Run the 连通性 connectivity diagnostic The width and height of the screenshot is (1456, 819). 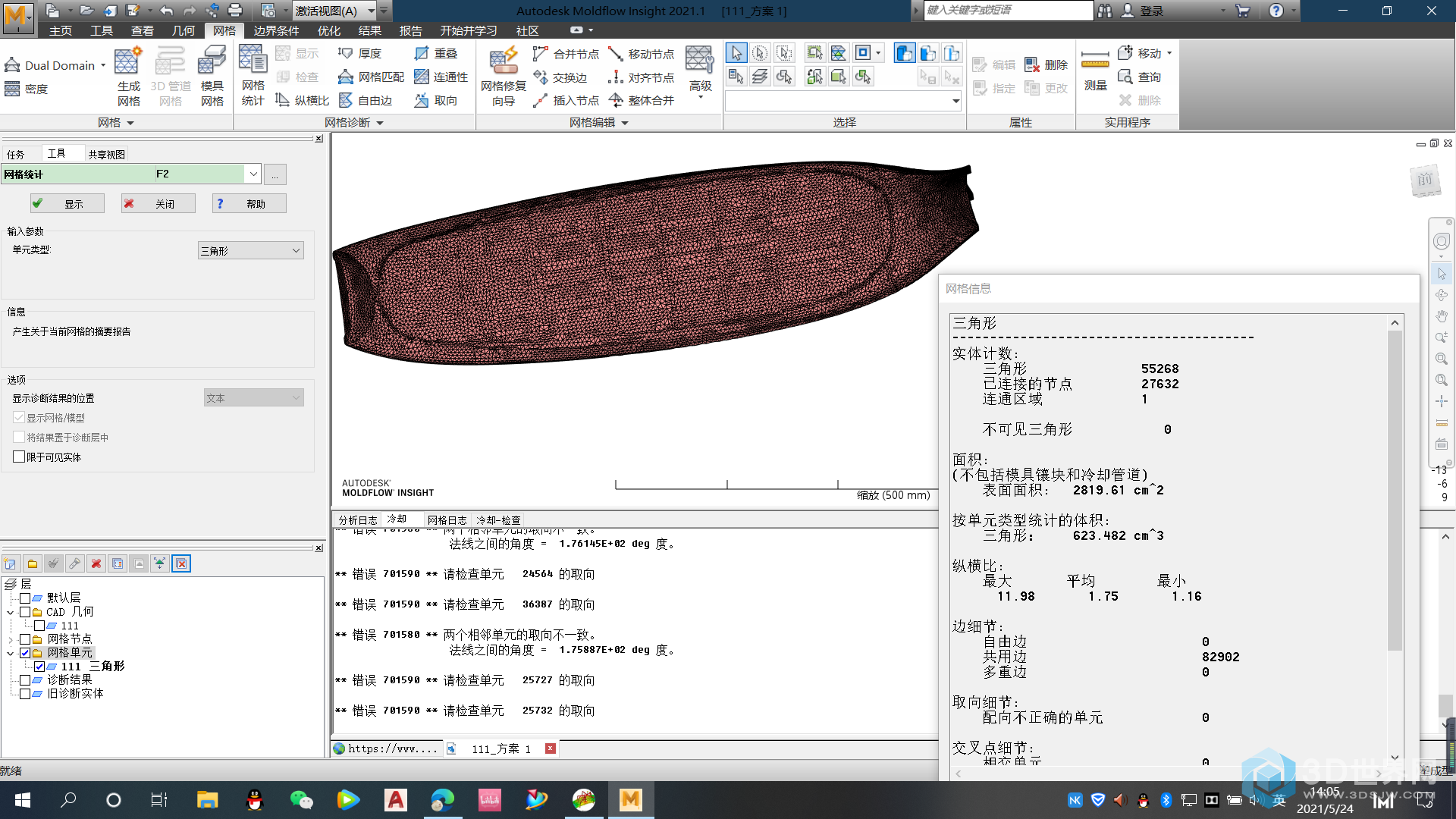tap(441, 77)
